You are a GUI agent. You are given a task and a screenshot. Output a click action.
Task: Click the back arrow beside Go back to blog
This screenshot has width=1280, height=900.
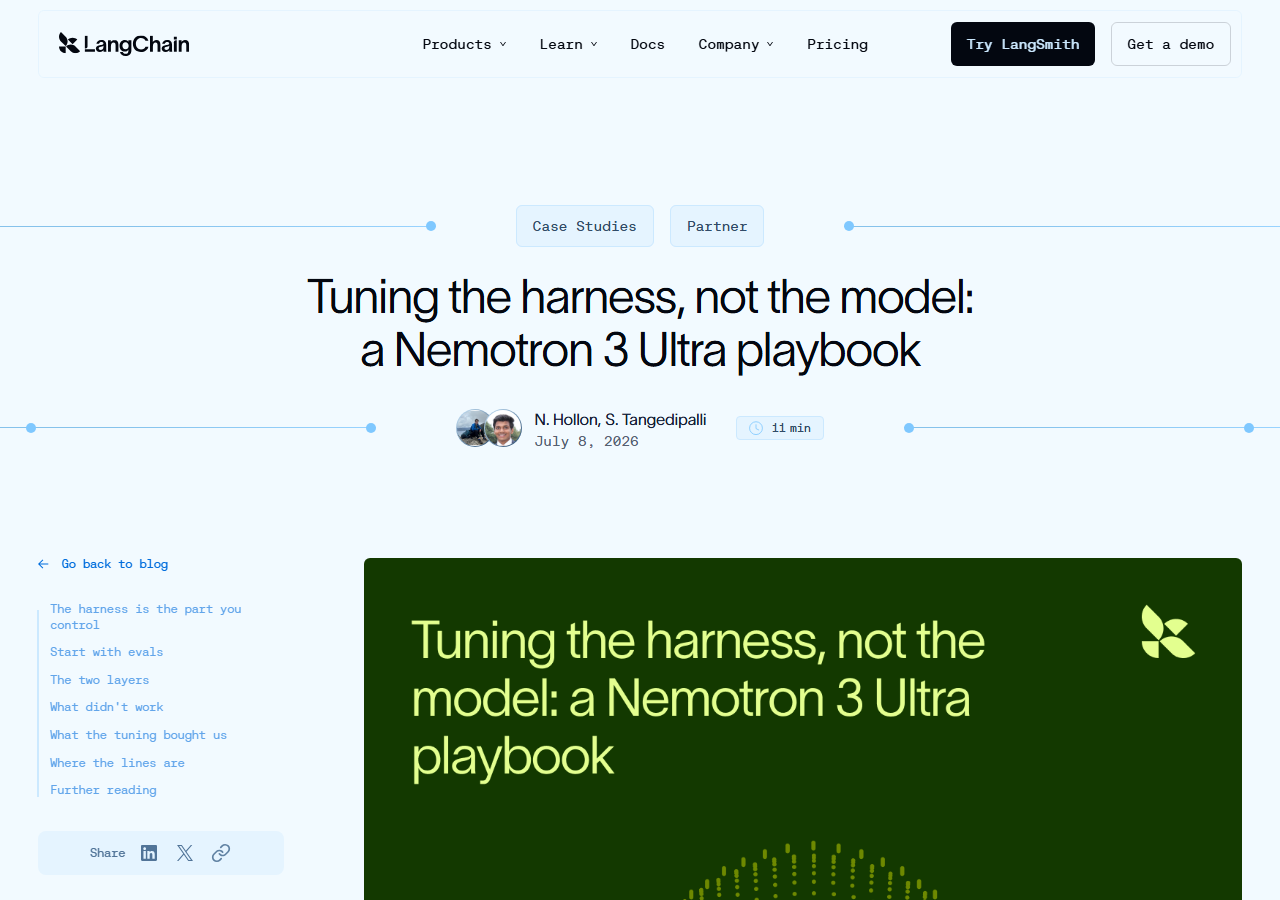pos(43,564)
